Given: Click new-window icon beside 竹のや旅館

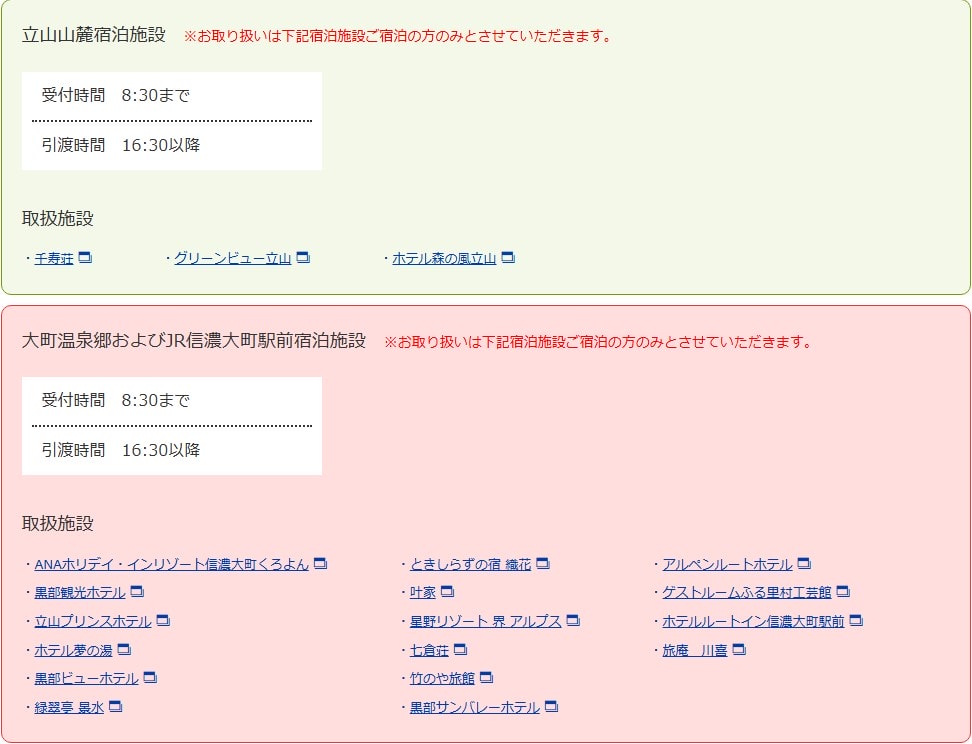Looking at the screenshot, I should tap(487, 678).
